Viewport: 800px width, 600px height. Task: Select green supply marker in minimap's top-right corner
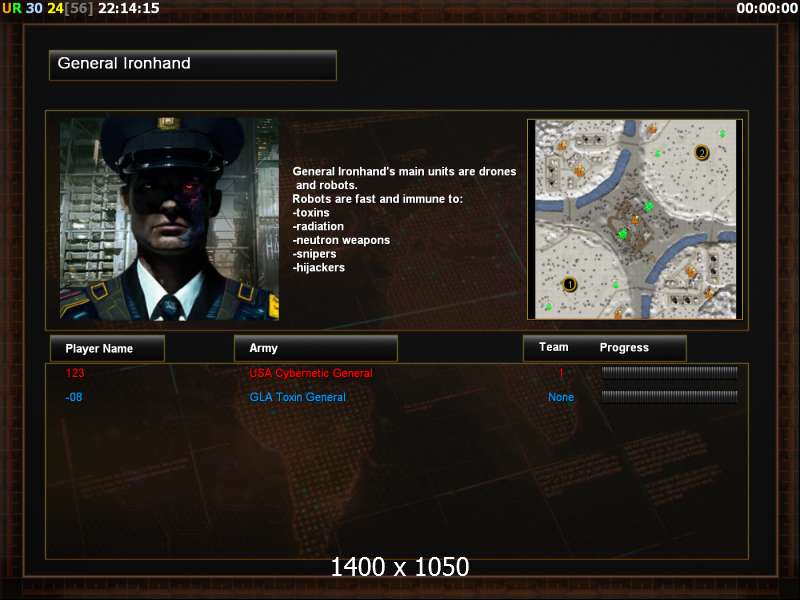tap(722, 134)
